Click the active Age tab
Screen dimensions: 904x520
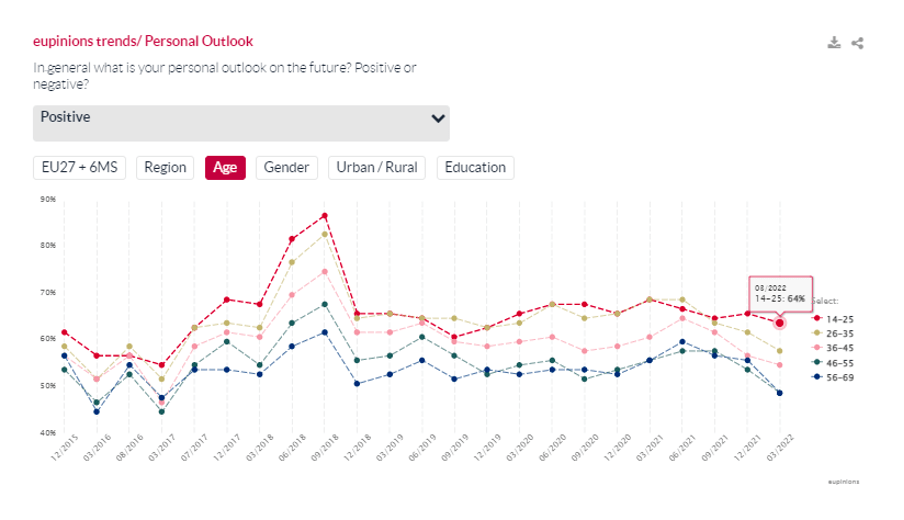225,168
